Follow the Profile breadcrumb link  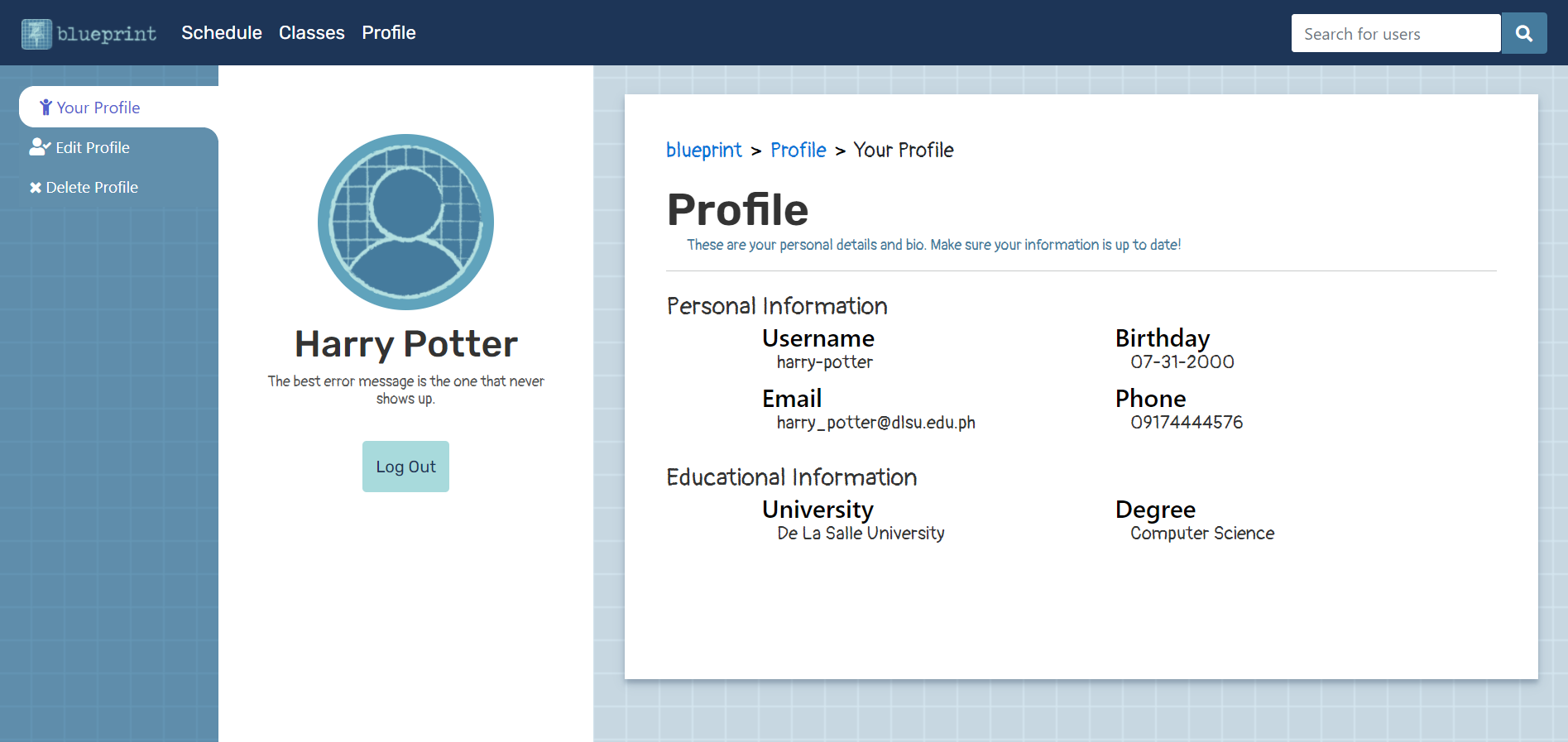click(798, 150)
